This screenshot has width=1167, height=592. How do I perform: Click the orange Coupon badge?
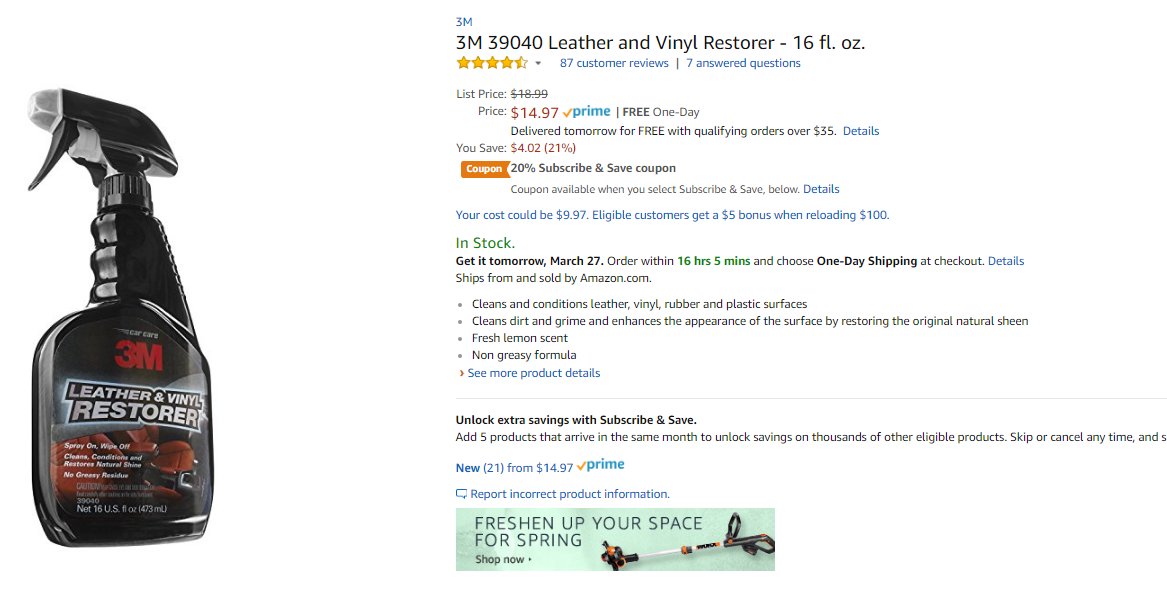(484, 169)
